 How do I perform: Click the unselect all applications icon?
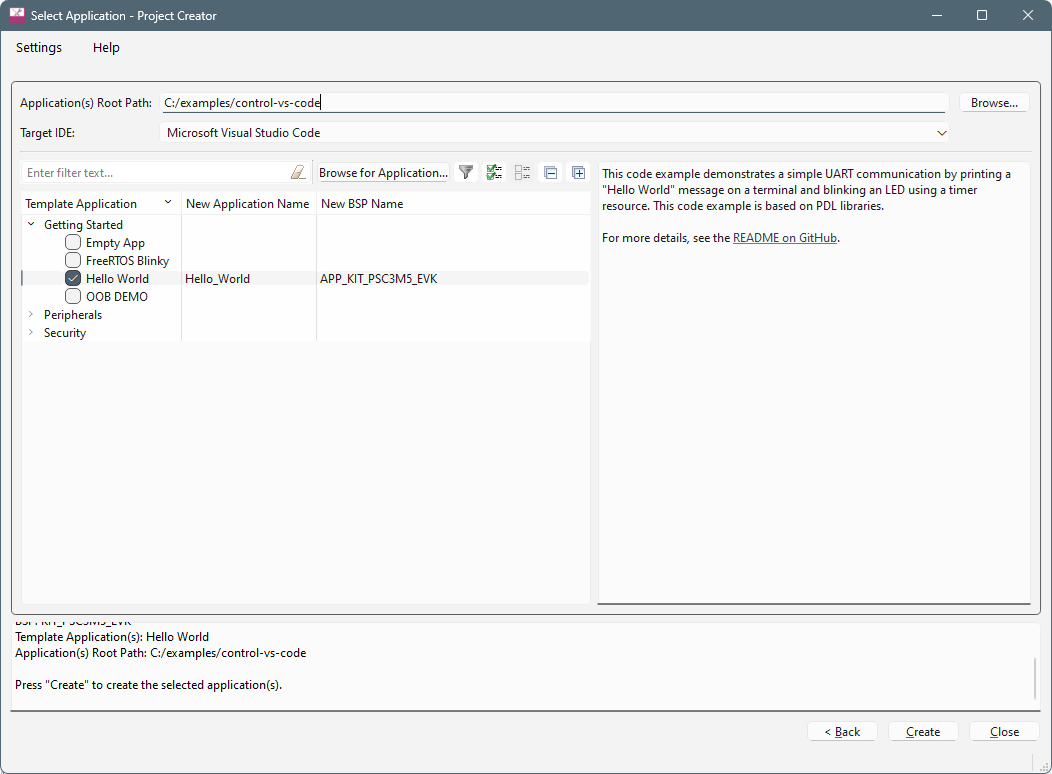pos(522,173)
